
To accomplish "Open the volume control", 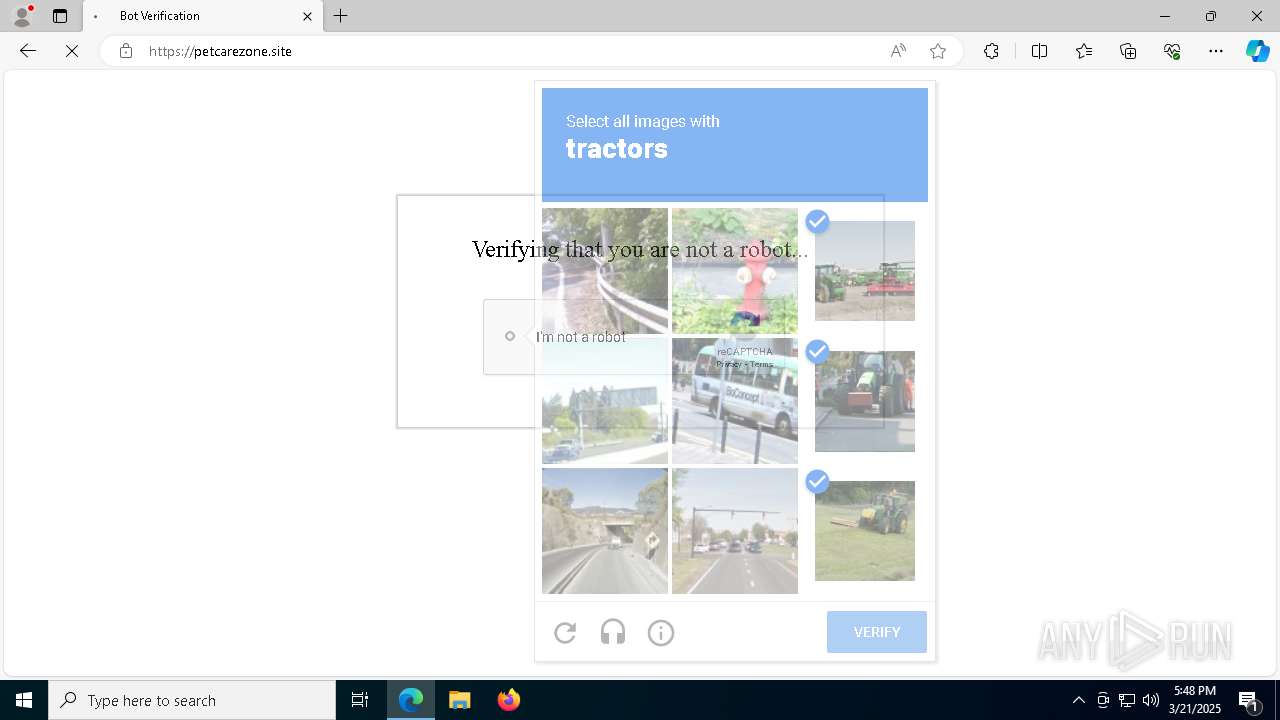I will (1151, 700).
